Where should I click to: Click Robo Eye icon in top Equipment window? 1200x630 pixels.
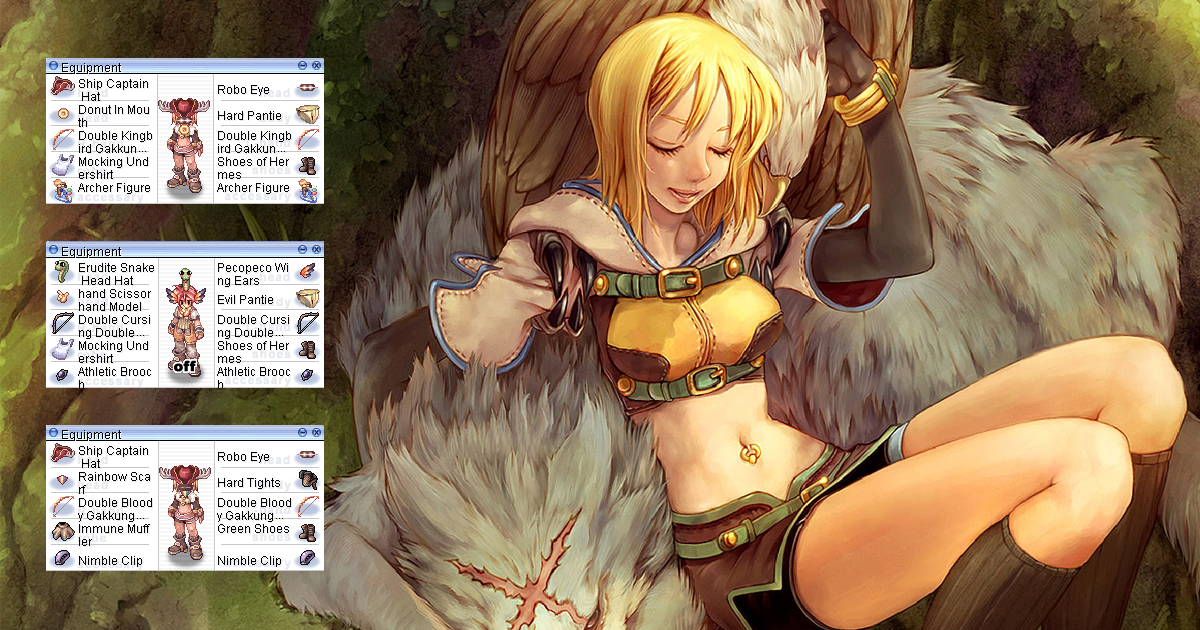307,87
